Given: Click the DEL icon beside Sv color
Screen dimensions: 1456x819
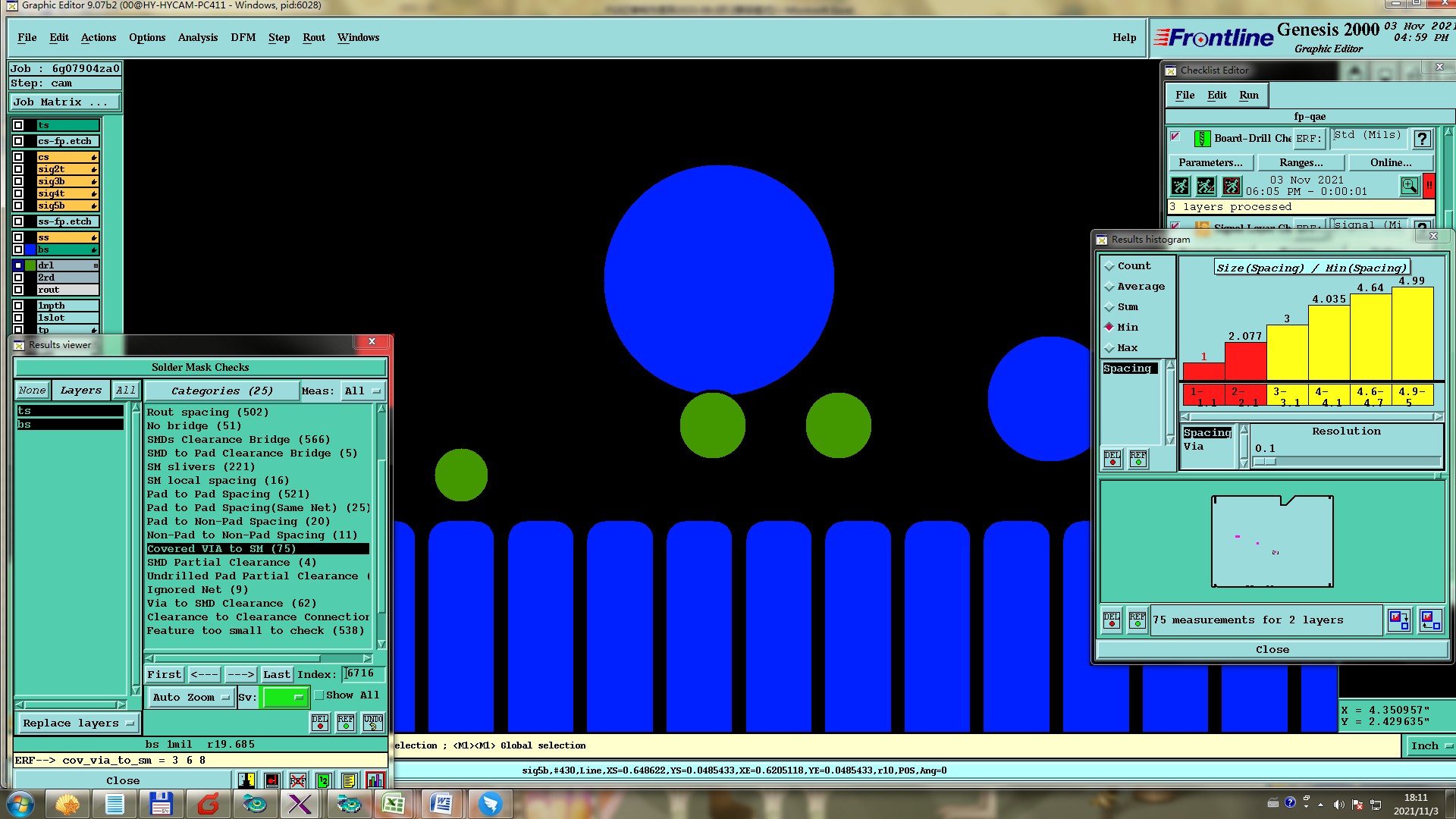Looking at the screenshot, I should (320, 722).
